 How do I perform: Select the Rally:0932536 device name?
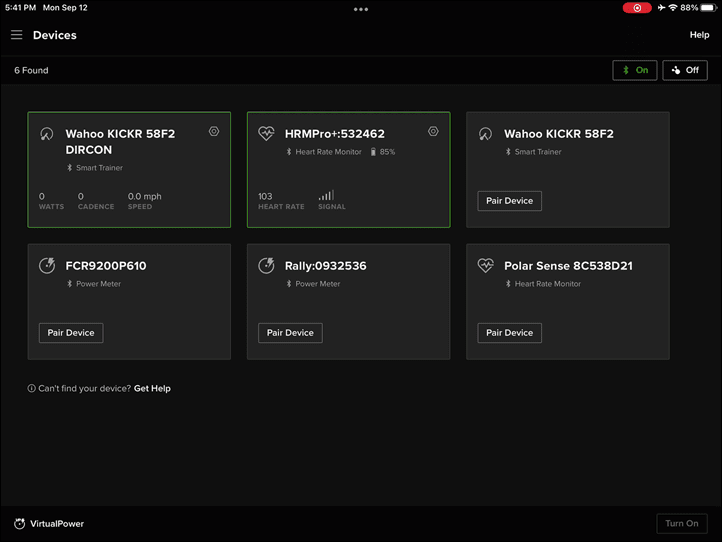(x=326, y=266)
